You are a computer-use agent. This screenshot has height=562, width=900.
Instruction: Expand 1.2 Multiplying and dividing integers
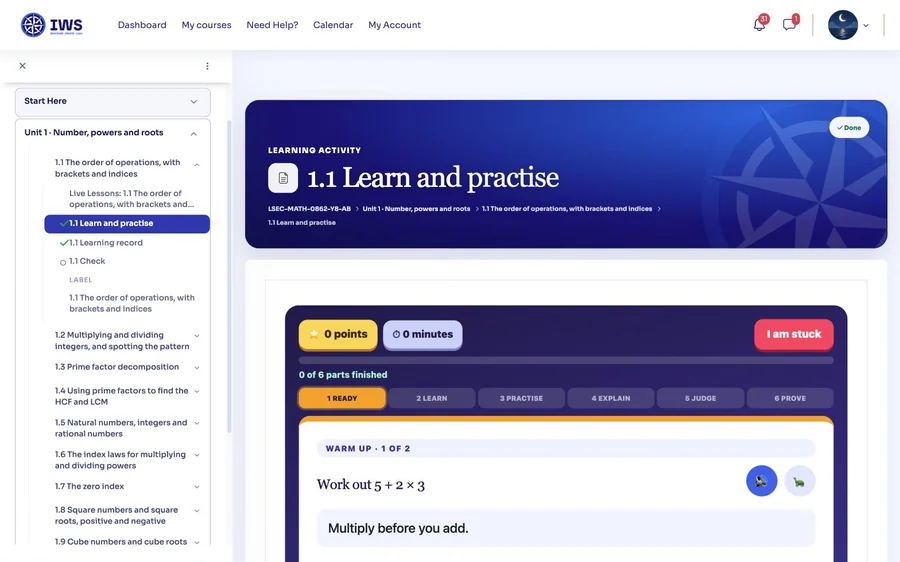click(197, 336)
